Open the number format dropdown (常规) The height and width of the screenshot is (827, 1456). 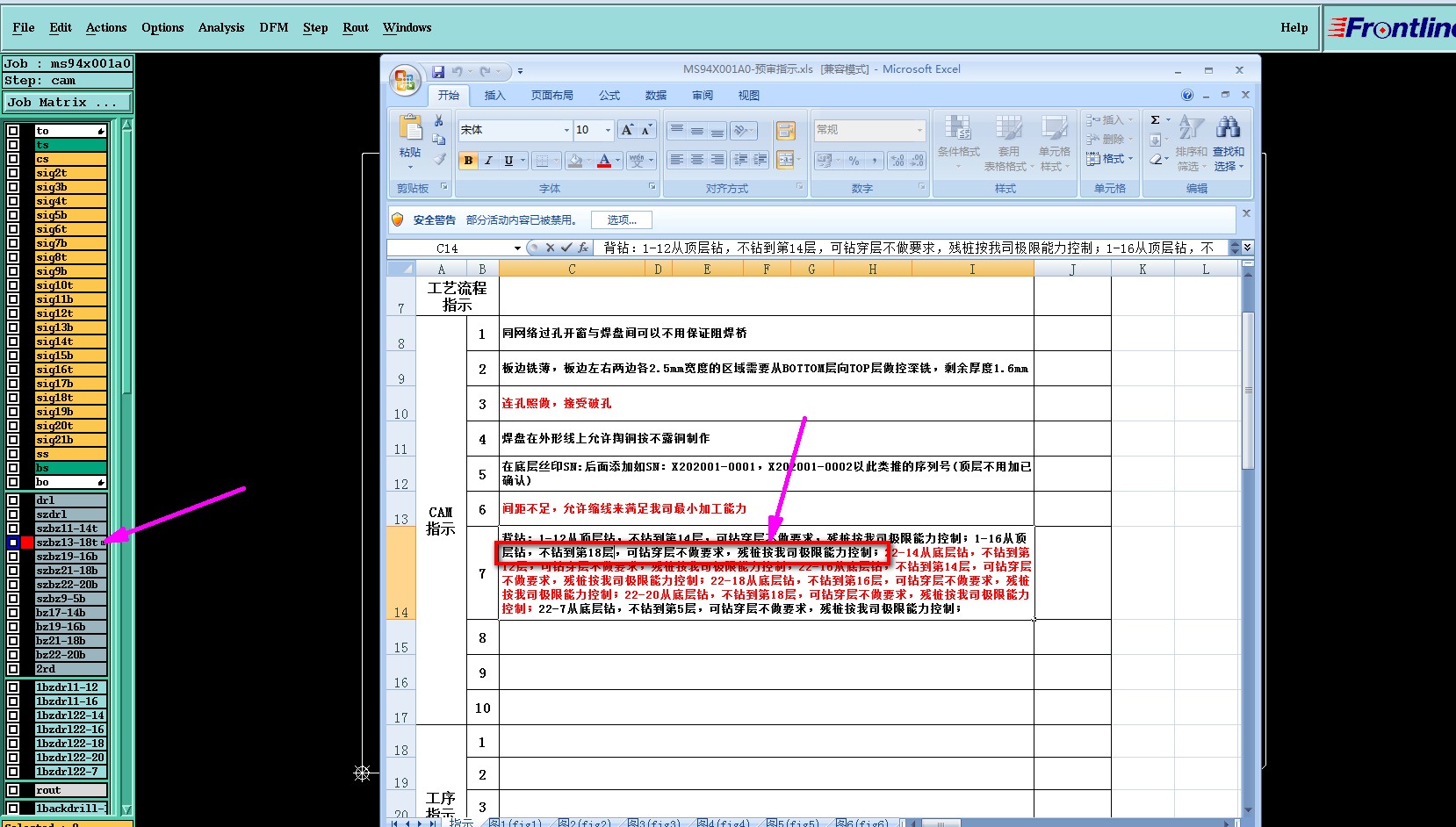[x=919, y=130]
